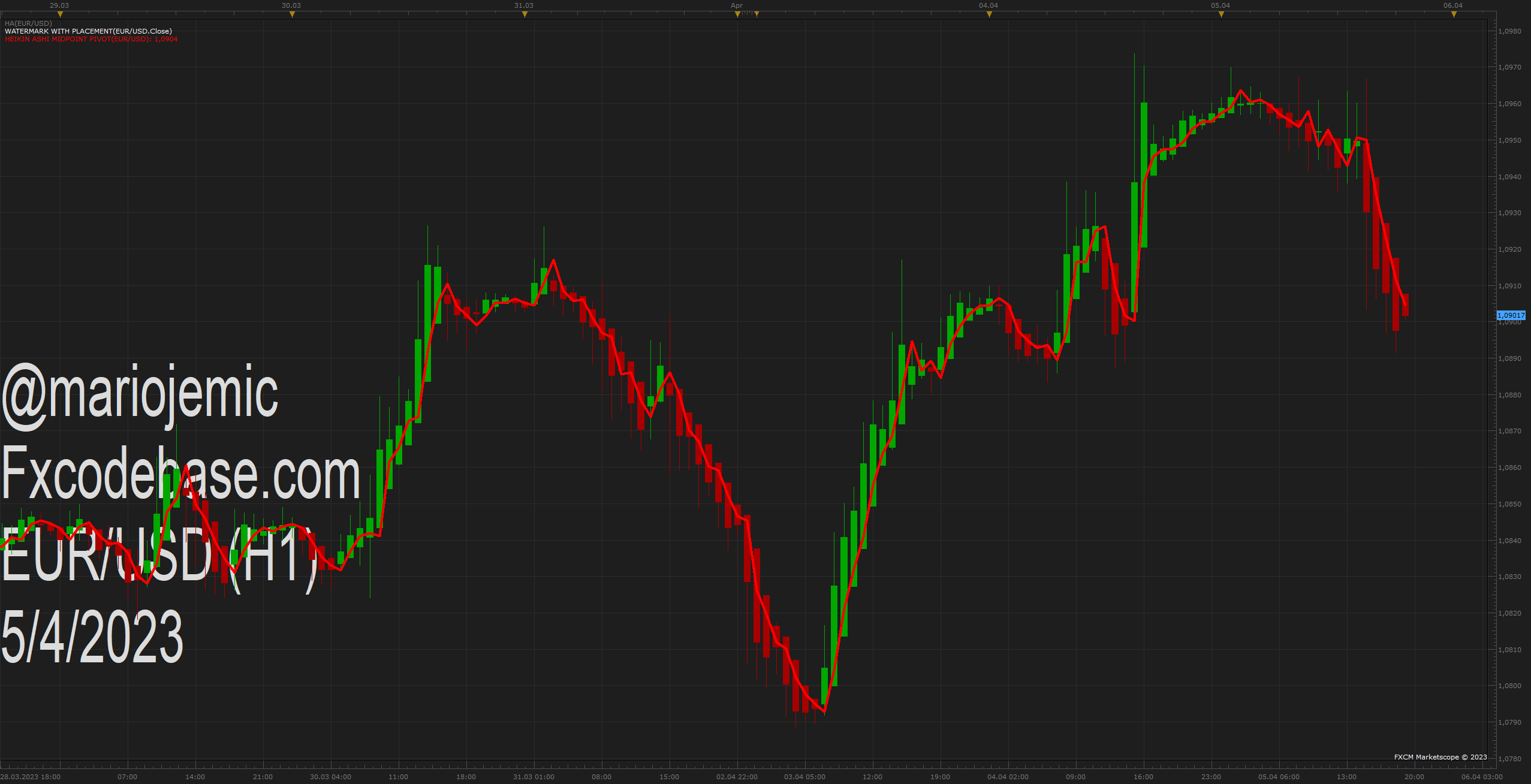The width and height of the screenshot is (1531, 784).
Task: Click the FXCM Marketscope © 2023 text
Action: pos(1440,757)
